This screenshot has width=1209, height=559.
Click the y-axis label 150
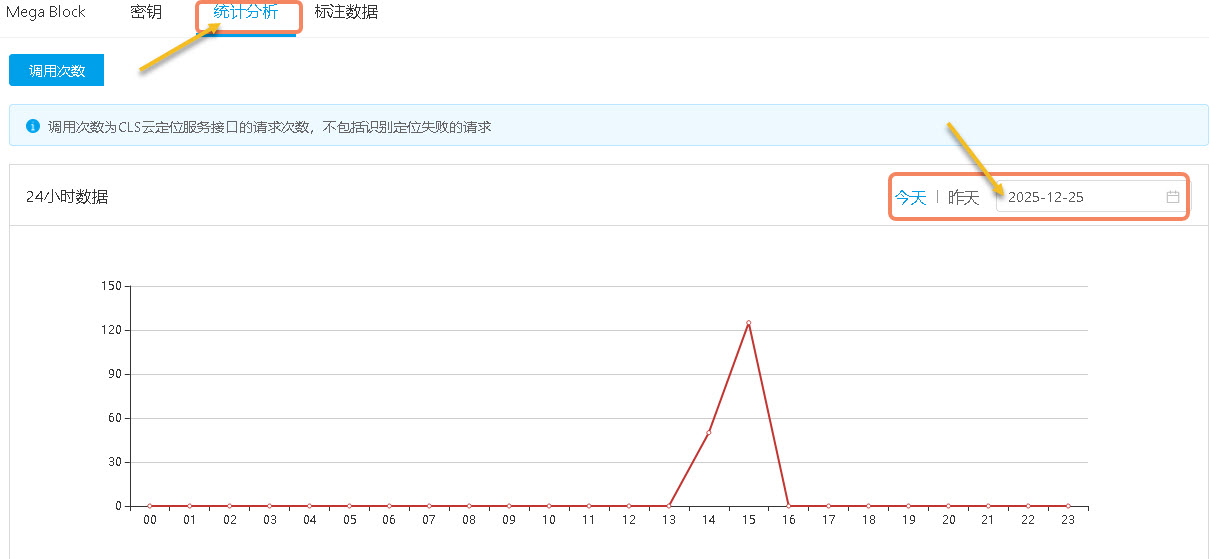(x=111, y=286)
